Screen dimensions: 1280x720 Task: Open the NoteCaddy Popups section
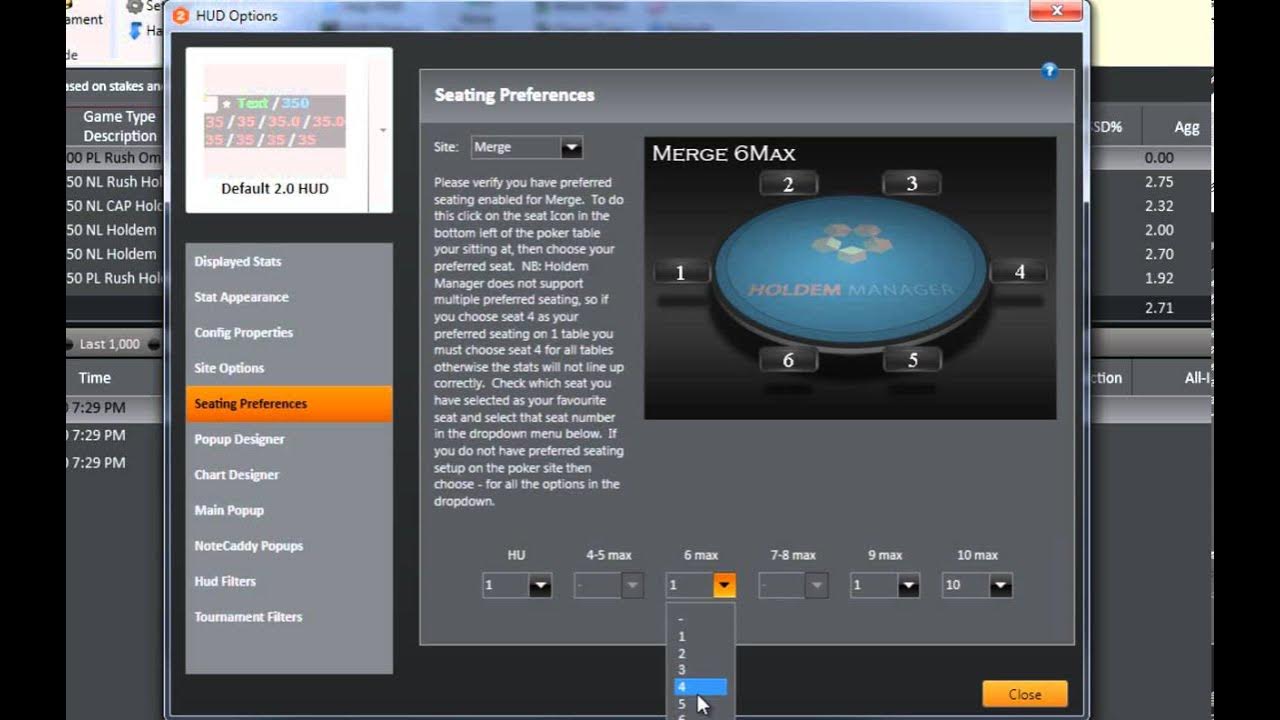tap(289, 546)
